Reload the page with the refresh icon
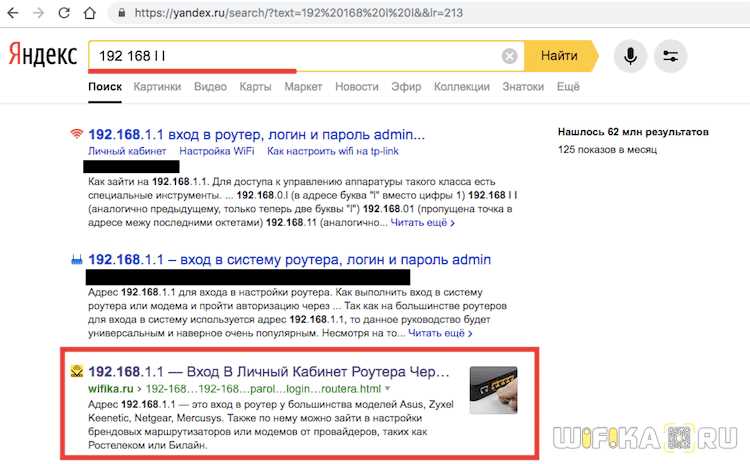This screenshot has height=464, width=750. [x=64, y=13]
